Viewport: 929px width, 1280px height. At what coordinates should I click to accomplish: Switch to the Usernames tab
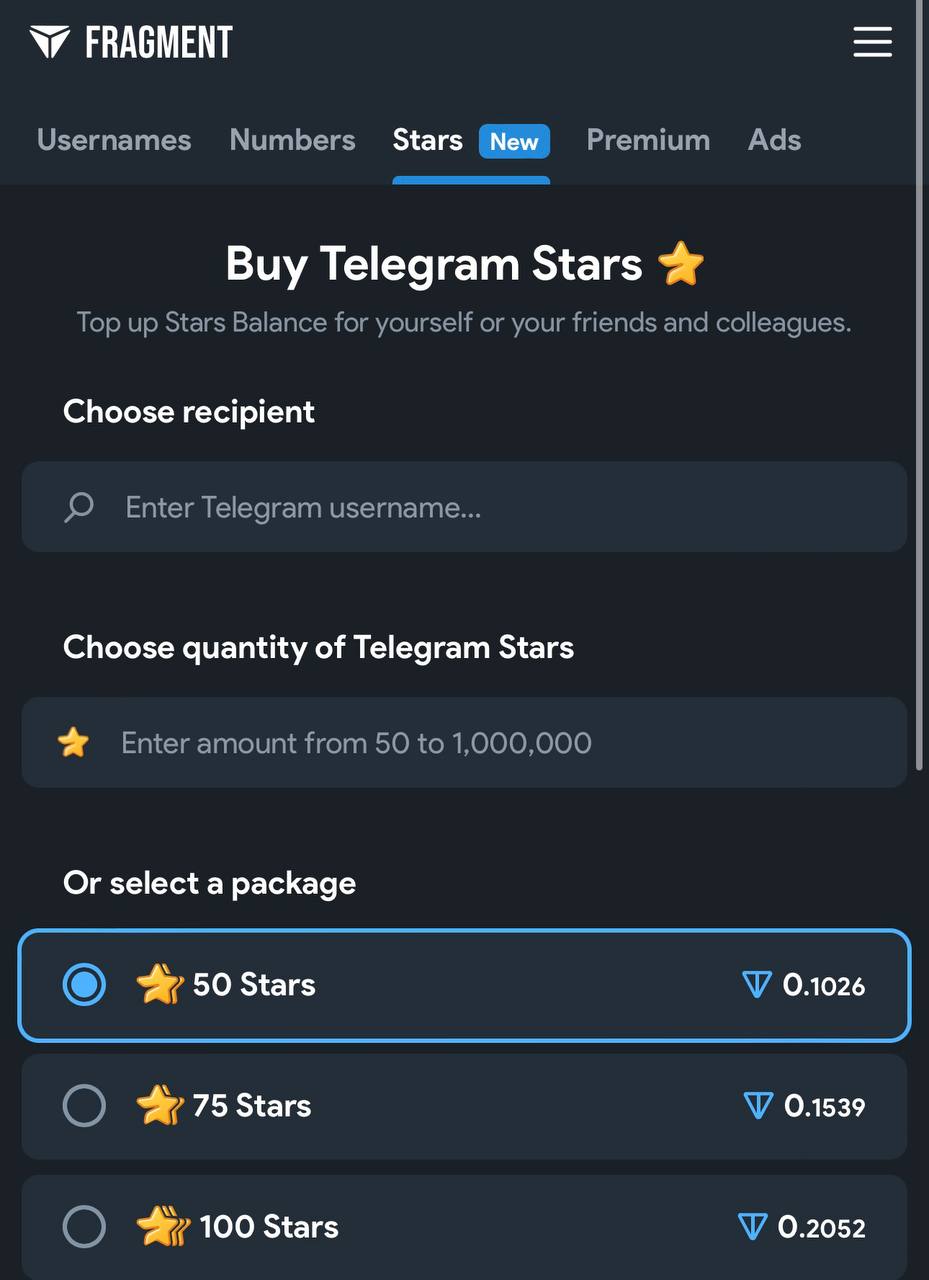coord(114,140)
